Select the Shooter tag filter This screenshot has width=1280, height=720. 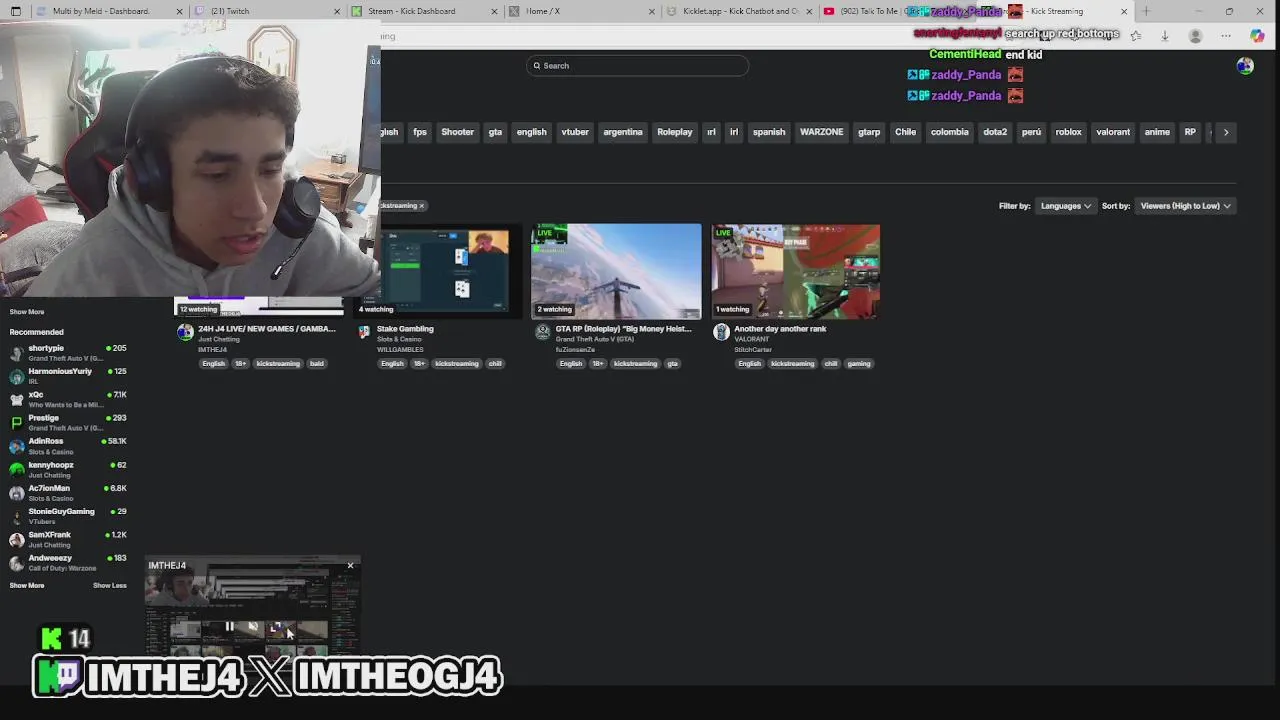click(457, 132)
